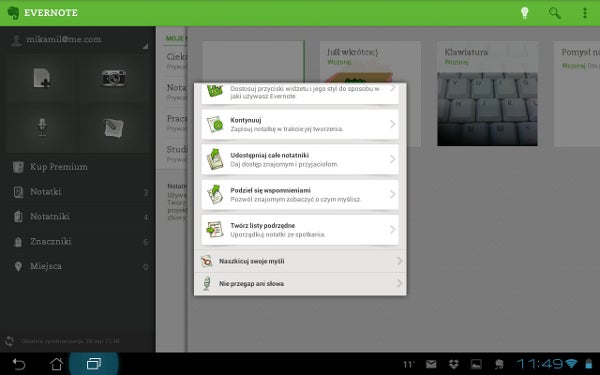600x375 pixels.
Task: Open Miejsca in sidebar
Action: [x=78, y=266]
